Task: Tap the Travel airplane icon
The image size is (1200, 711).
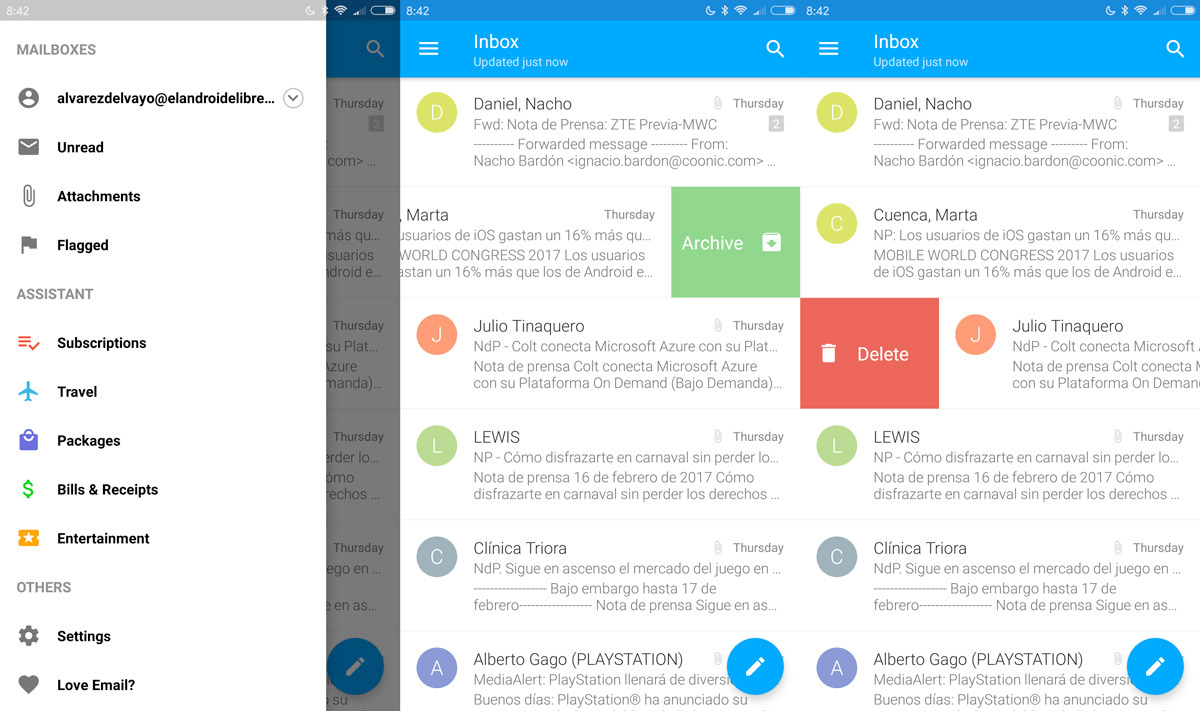Action: [x=29, y=392]
